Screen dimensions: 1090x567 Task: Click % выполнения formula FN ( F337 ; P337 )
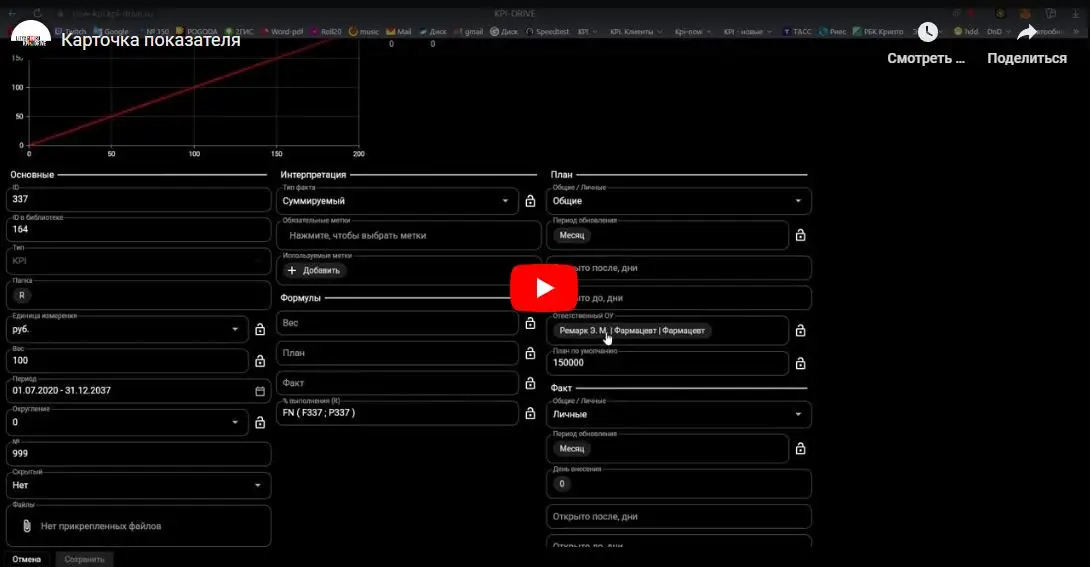(x=398, y=413)
